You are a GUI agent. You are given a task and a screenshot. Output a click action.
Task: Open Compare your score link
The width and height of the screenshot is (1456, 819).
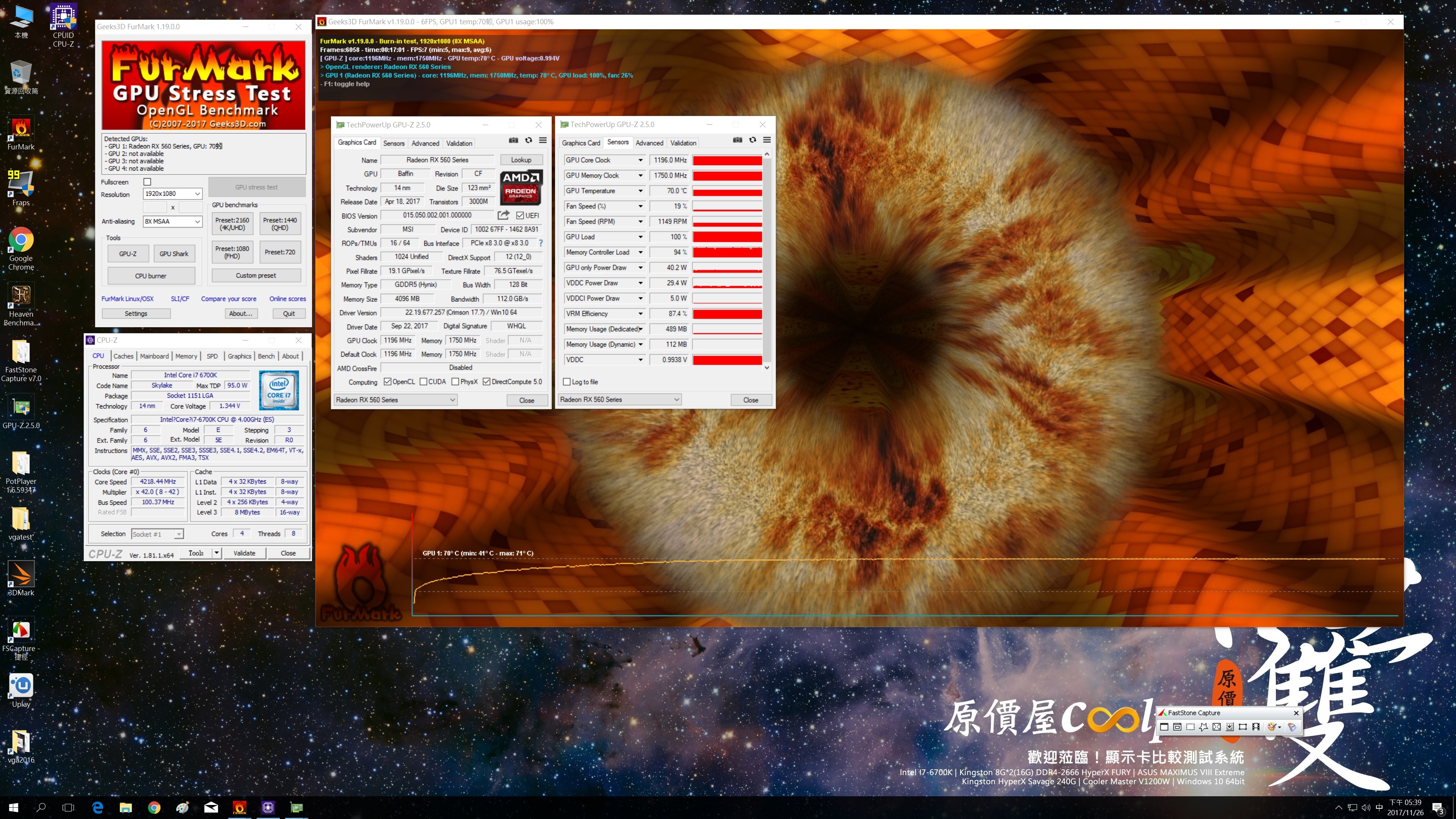coord(228,299)
